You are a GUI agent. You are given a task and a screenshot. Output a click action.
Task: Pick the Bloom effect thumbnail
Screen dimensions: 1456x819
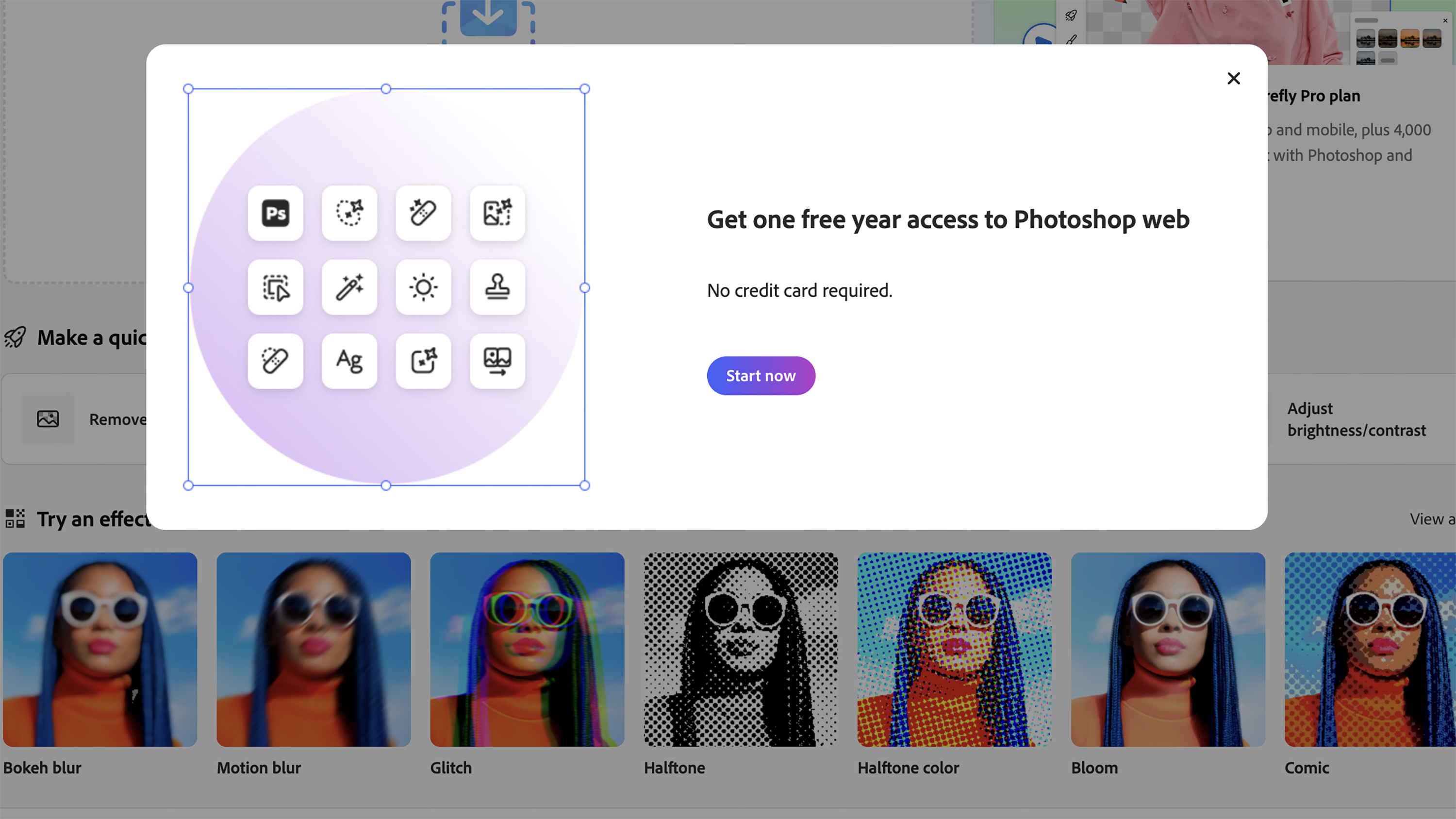pyautogui.click(x=1168, y=649)
